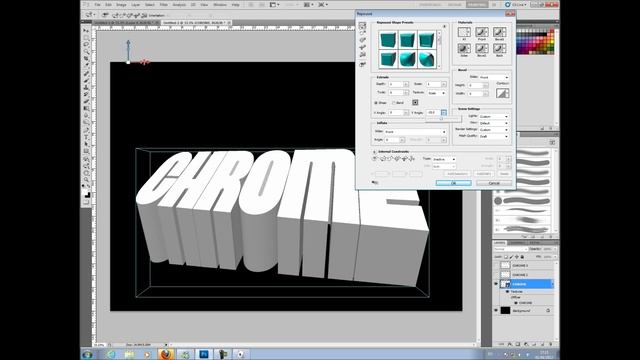
Task: Click the add layer style fx icon
Action: tap(509, 344)
